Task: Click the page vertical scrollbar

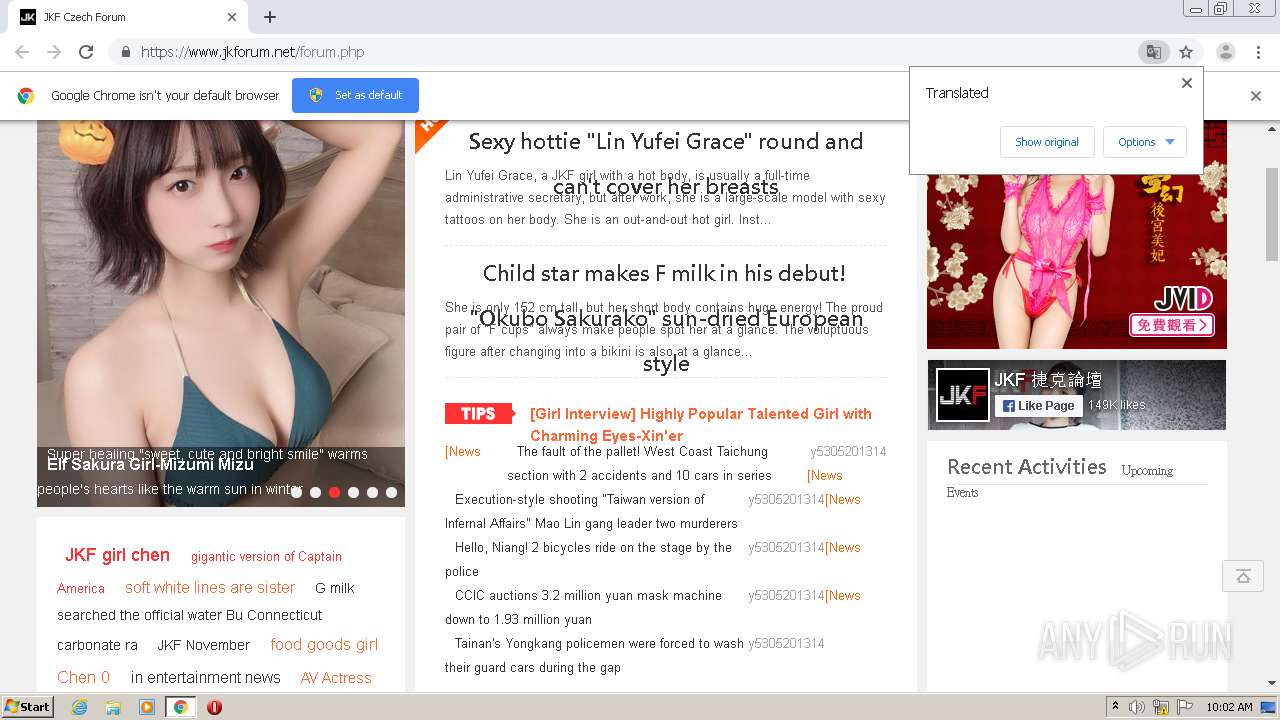Action: (1271, 215)
